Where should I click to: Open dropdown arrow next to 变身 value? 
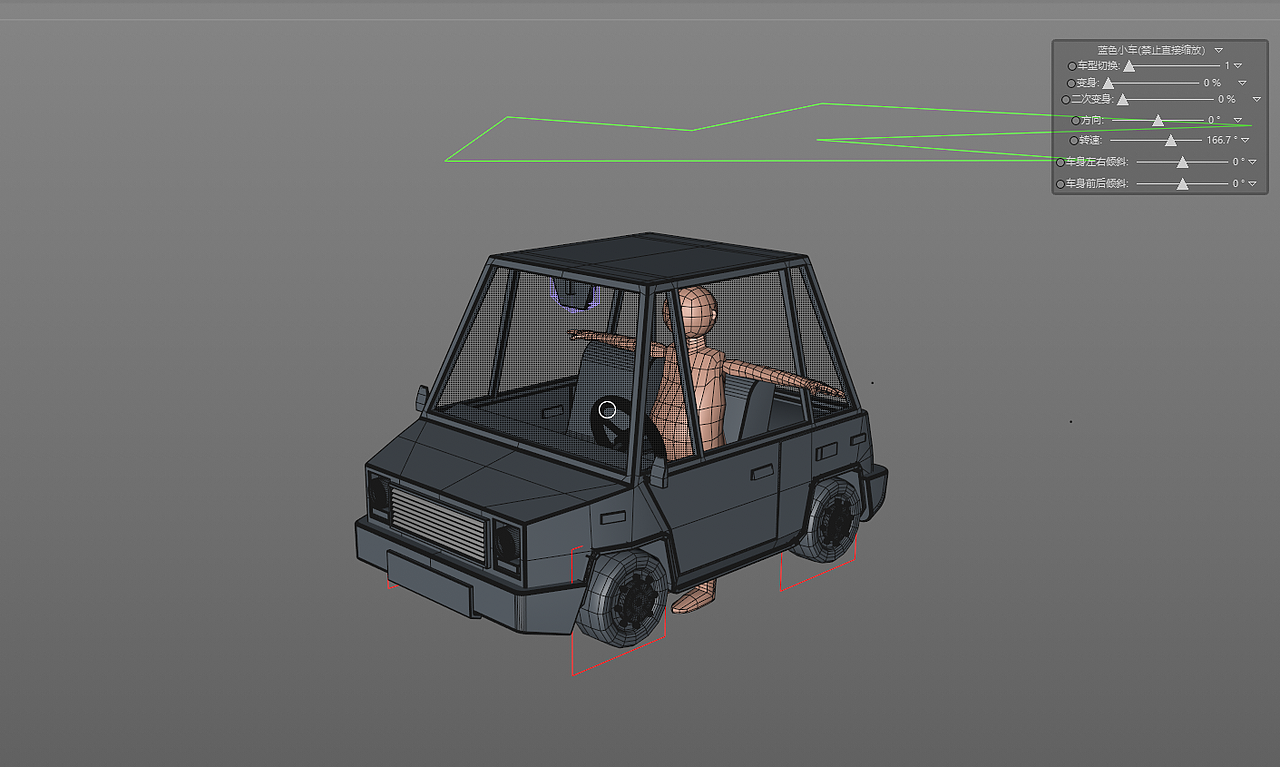point(1242,83)
